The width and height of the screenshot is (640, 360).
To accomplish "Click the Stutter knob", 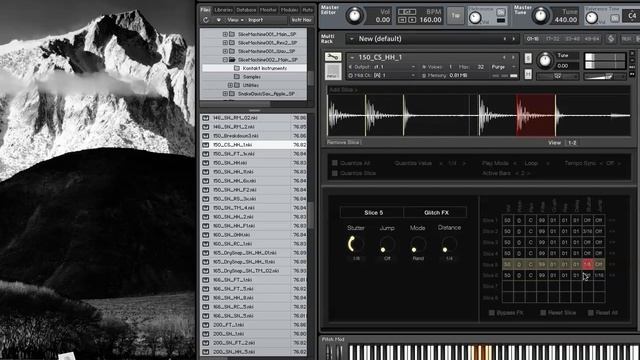I will pos(356,244).
